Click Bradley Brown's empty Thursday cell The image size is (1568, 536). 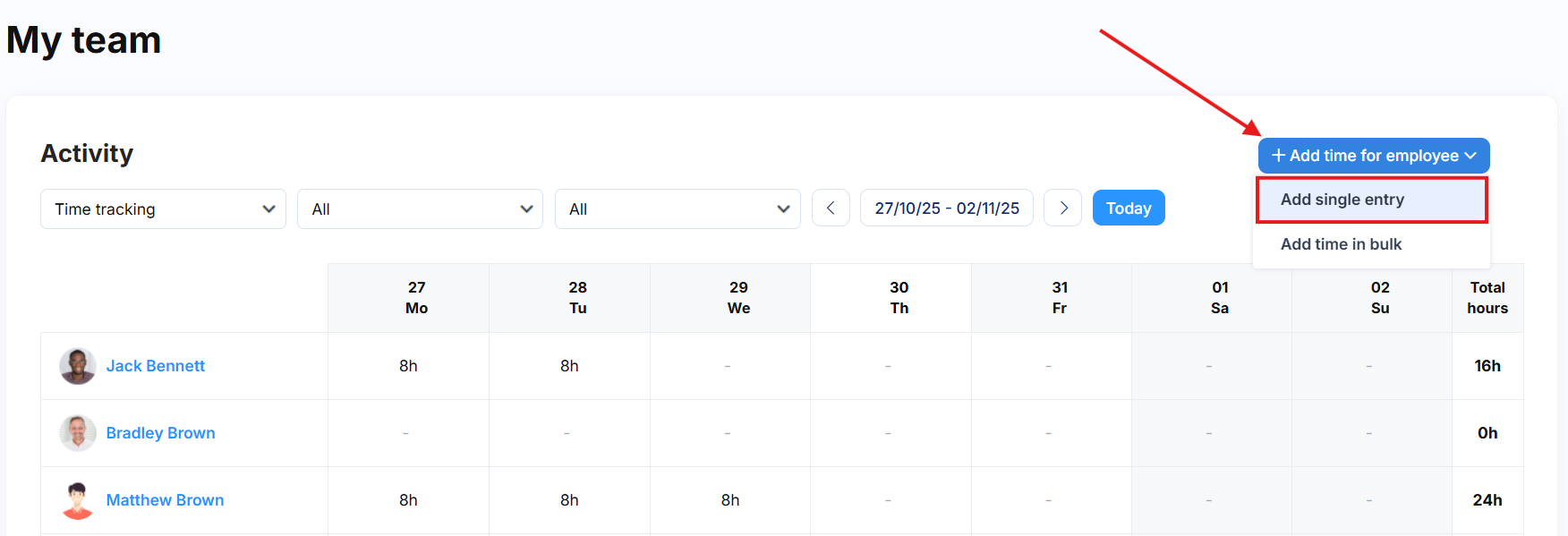[x=889, y=433]
